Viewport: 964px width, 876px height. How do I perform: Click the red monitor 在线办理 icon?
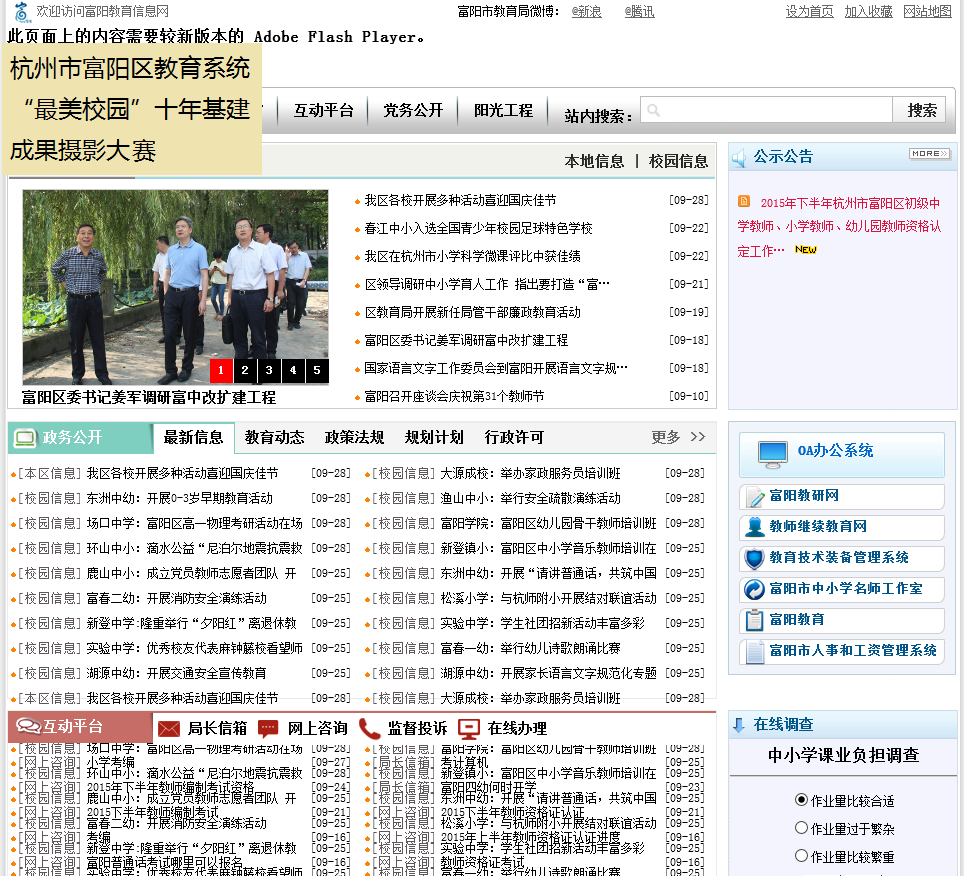468,729
